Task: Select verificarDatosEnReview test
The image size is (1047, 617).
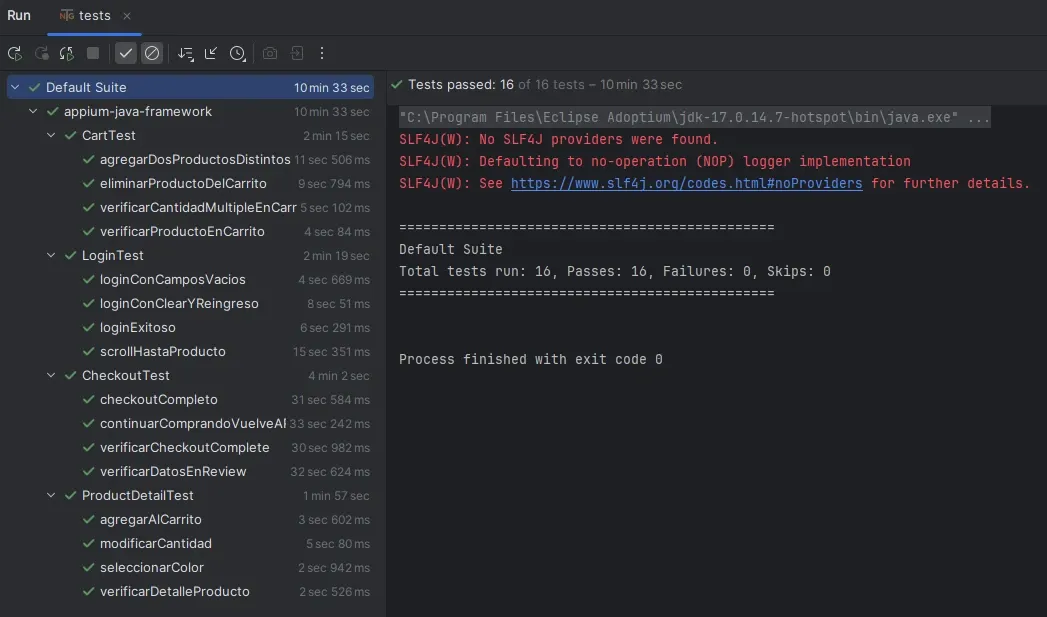Action: [x=190, y=472]
